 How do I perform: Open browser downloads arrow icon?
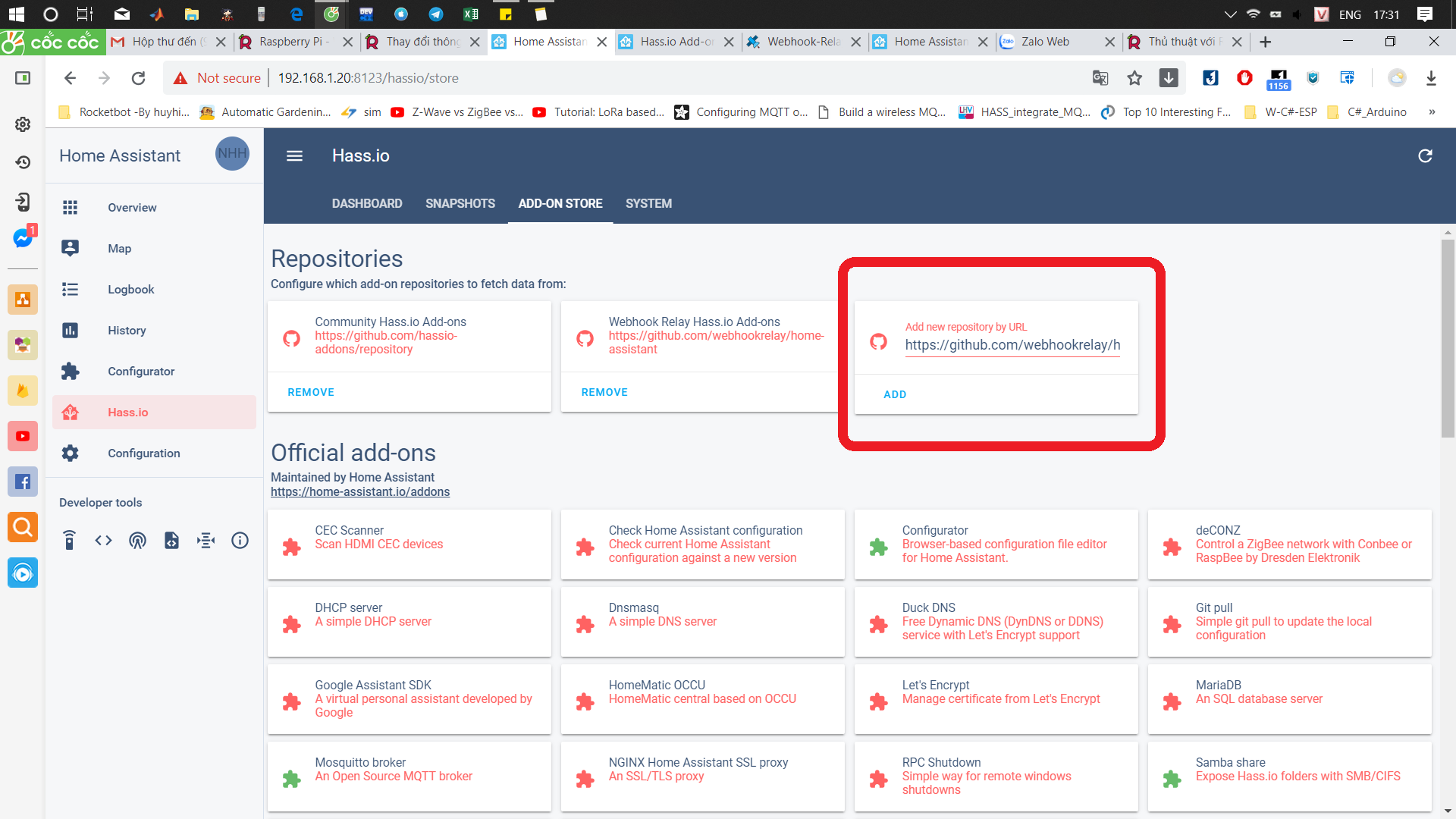1431,78
